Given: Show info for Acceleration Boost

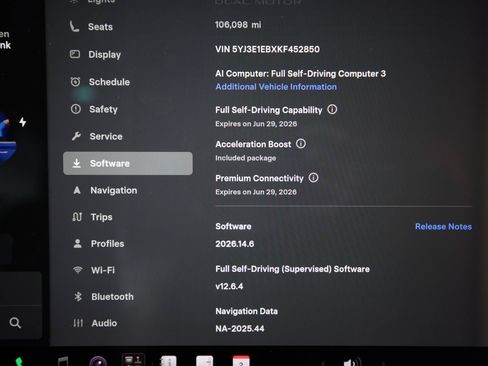Looking at the screenshot, I should 301,144.
